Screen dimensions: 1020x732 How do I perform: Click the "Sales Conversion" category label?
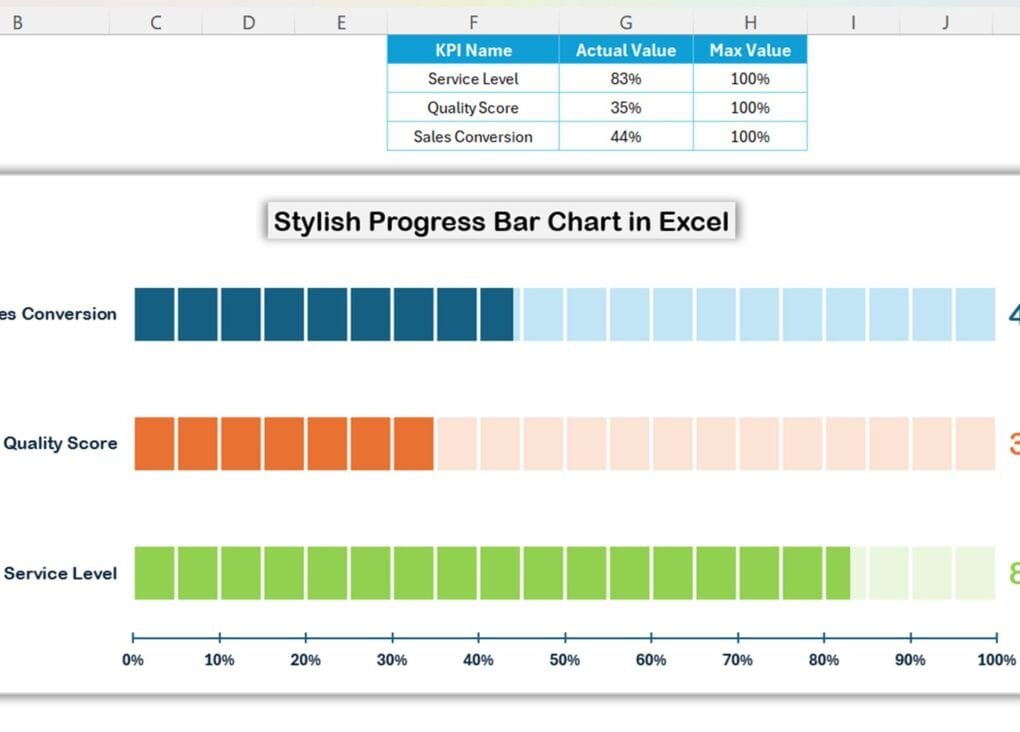tap(57, 313)
